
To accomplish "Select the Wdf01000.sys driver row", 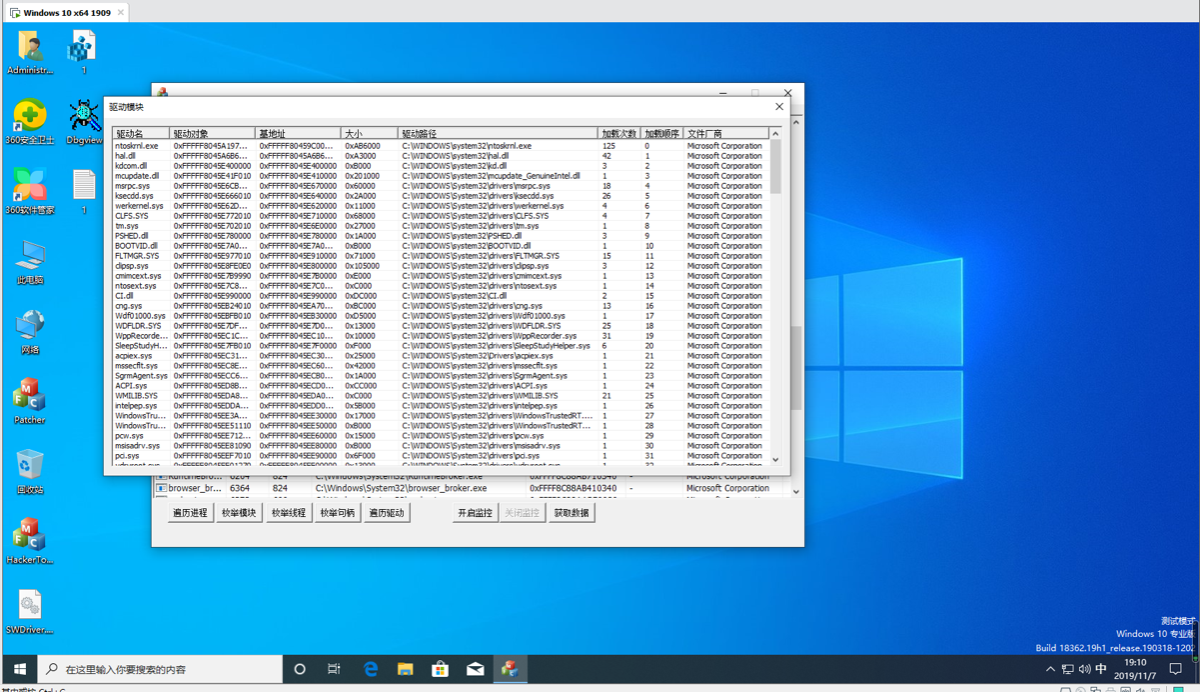I will click(440, 316).
